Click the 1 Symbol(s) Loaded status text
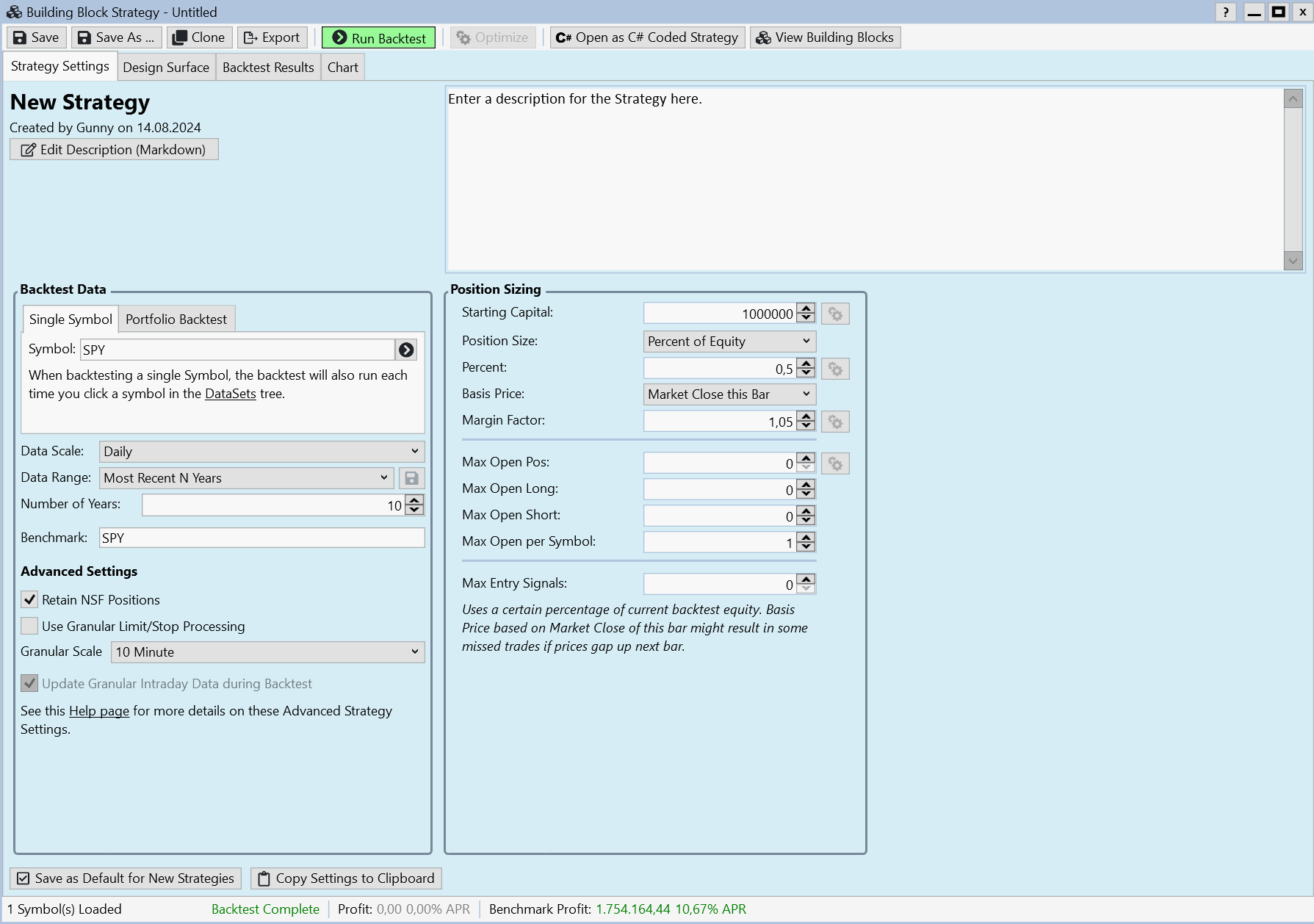1314x924 pixels. tap(65, 909)
